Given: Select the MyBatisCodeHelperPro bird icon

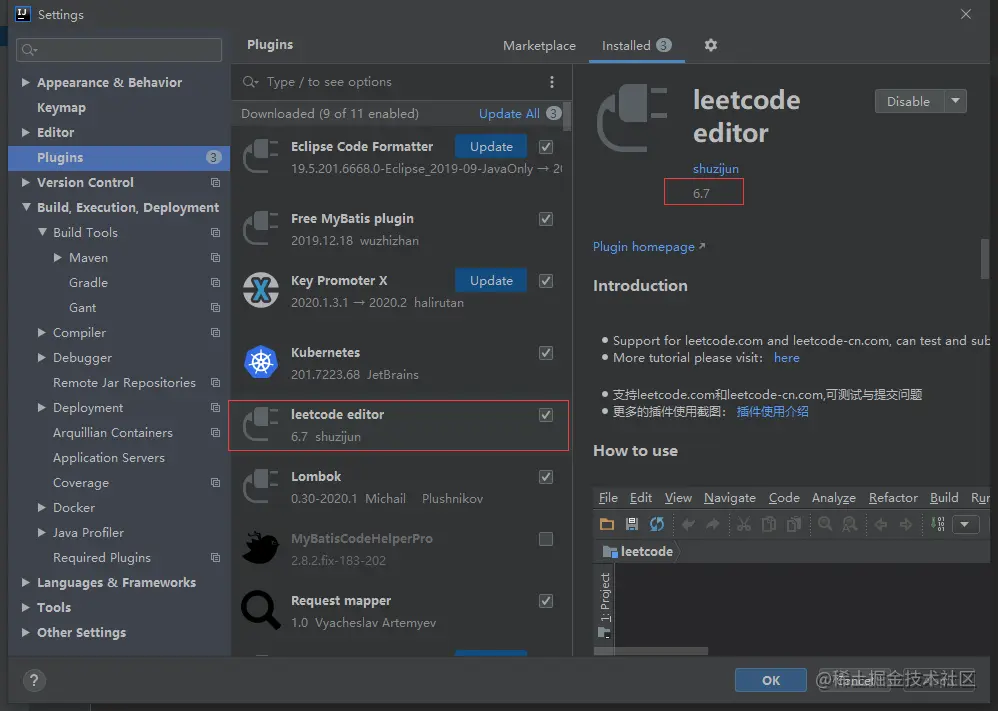Looking at the screenshot, I should 261,547.
